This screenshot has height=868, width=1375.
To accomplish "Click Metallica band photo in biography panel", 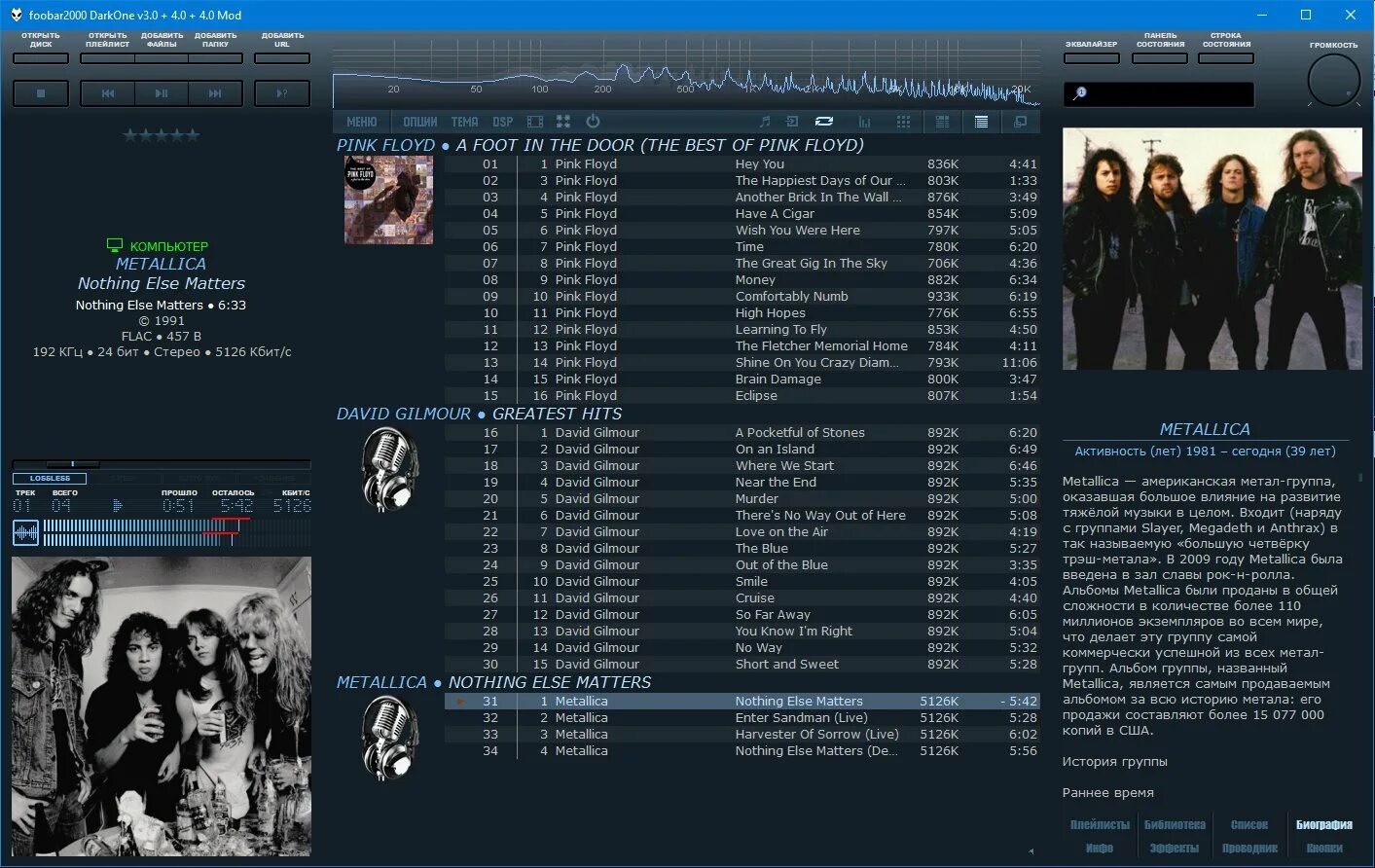I will [x=1212, y=249].
